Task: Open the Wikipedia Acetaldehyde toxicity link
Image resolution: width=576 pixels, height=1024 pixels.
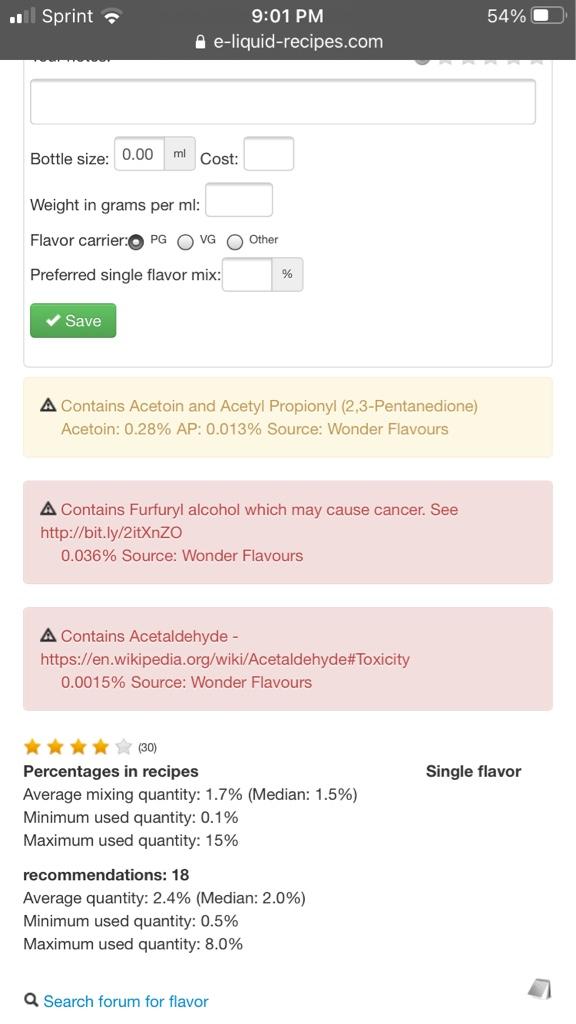Action: point(225,659)
